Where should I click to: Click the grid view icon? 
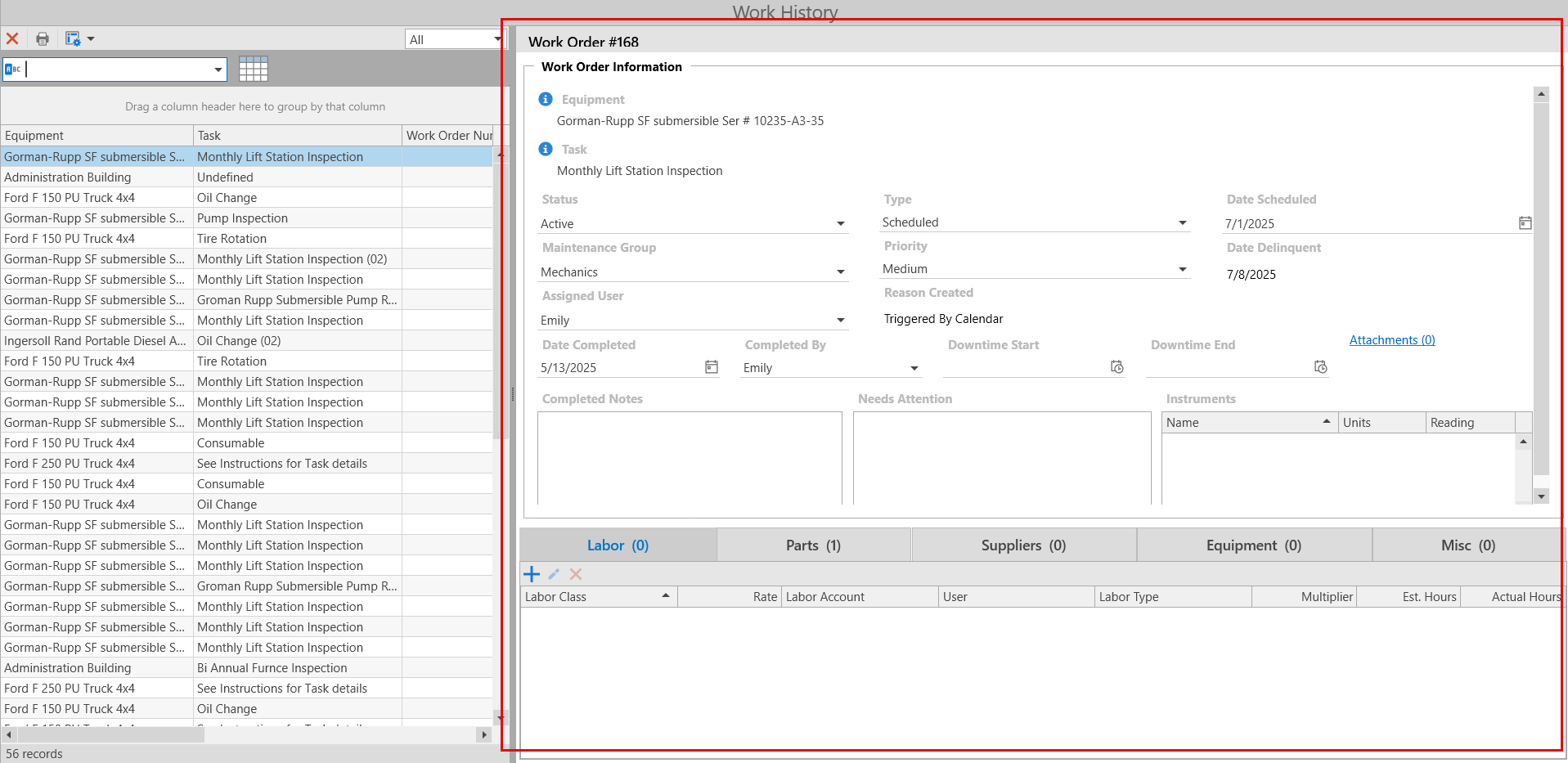(x=254, y=69)
